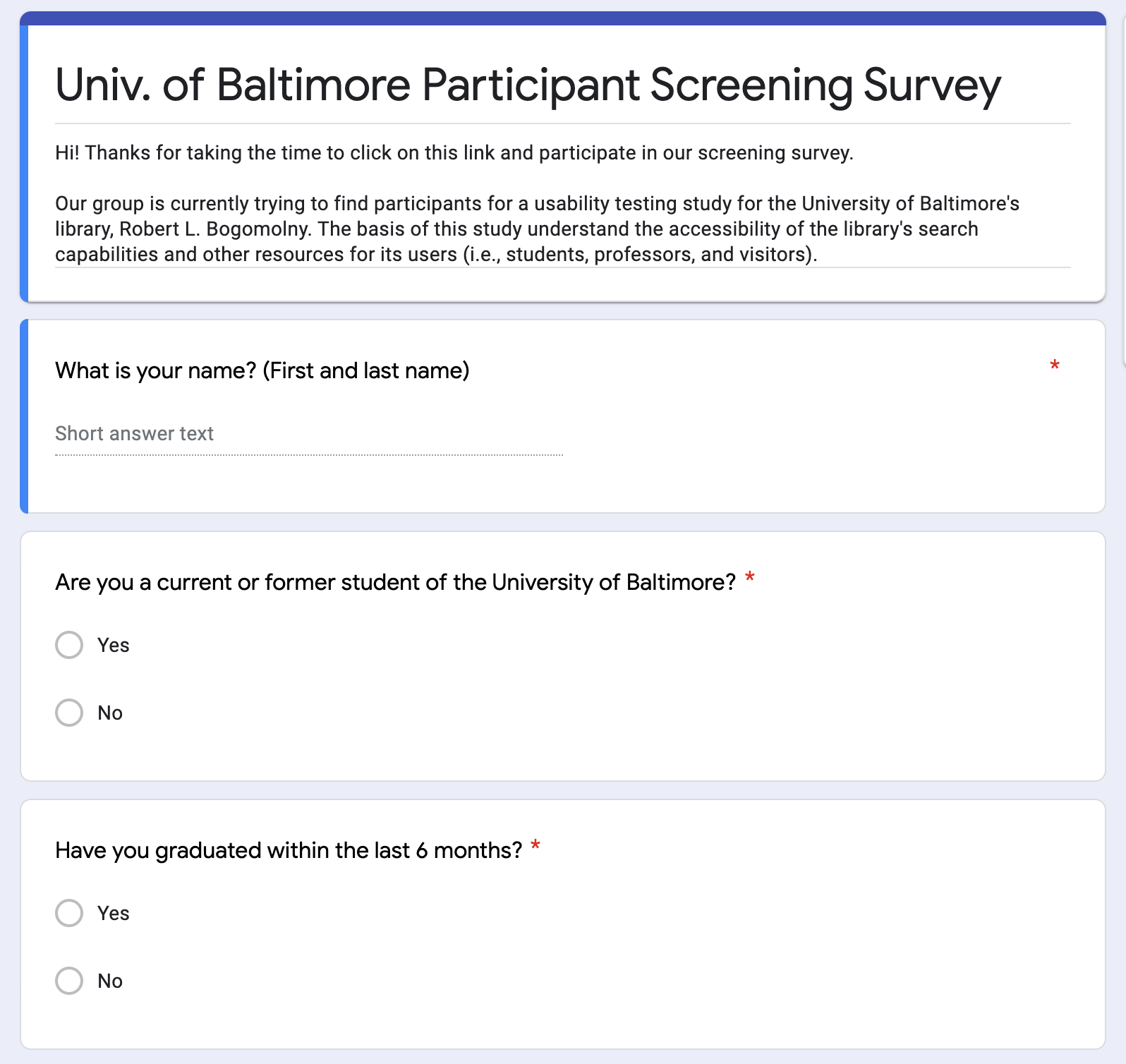Viewport: 1126px width, 1064px height.
Task: Click the Short answer text field
Action: (308, 434)
